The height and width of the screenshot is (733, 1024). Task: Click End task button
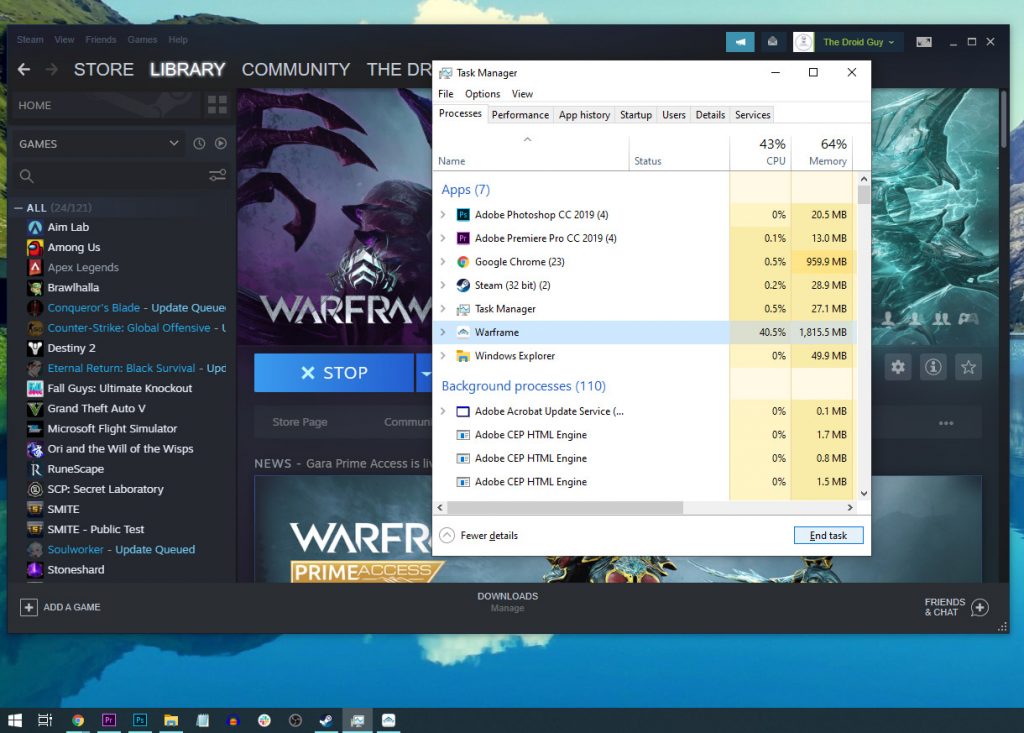[828, 535]
